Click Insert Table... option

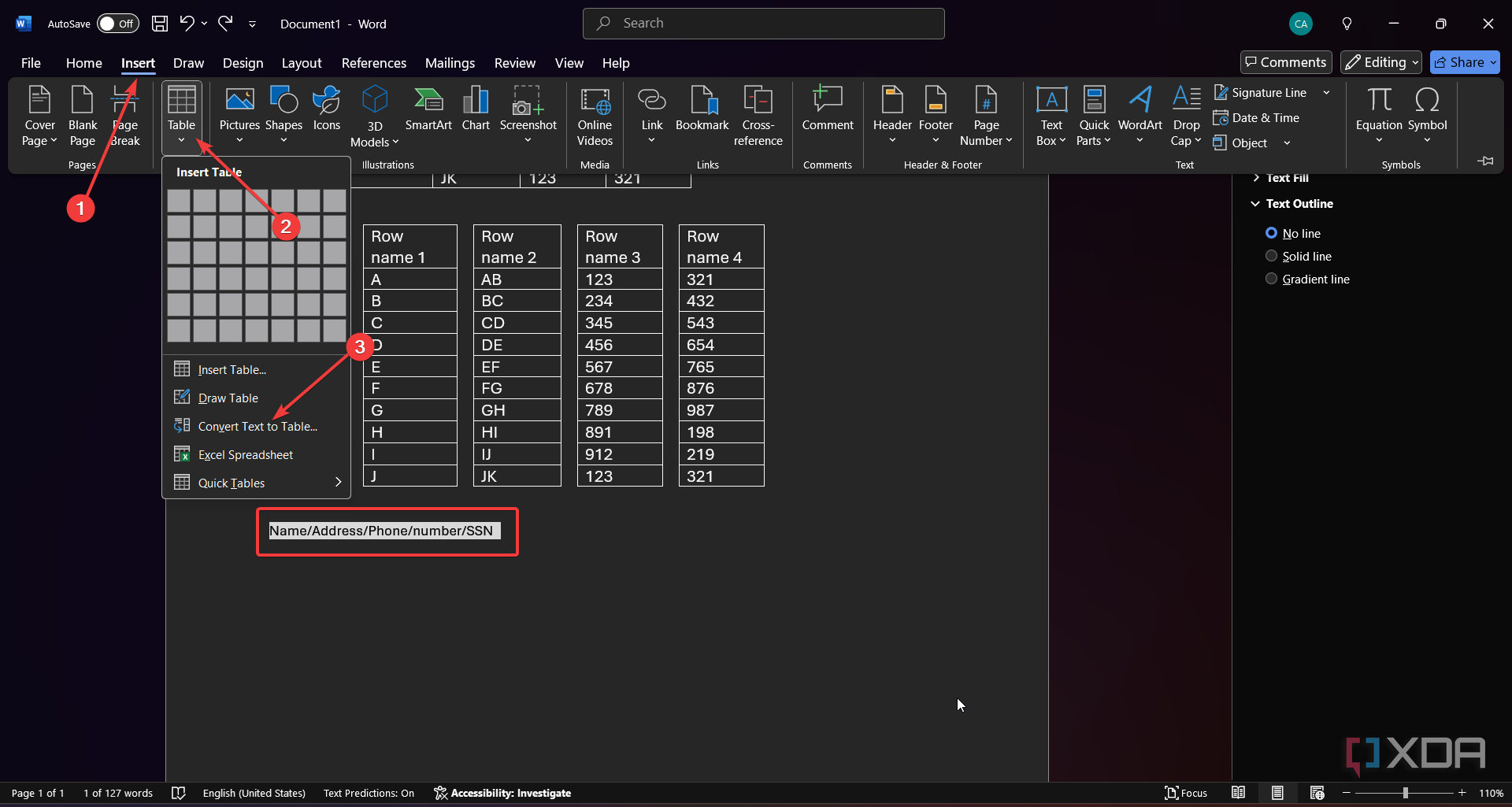(x=257, y=369)
